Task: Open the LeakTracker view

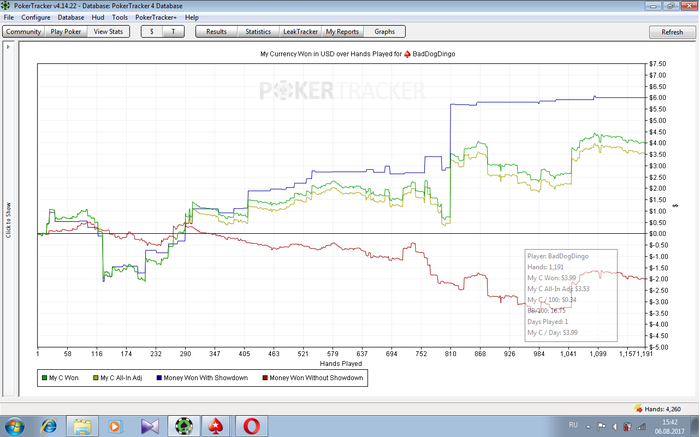Action: [x=300, y=32]
